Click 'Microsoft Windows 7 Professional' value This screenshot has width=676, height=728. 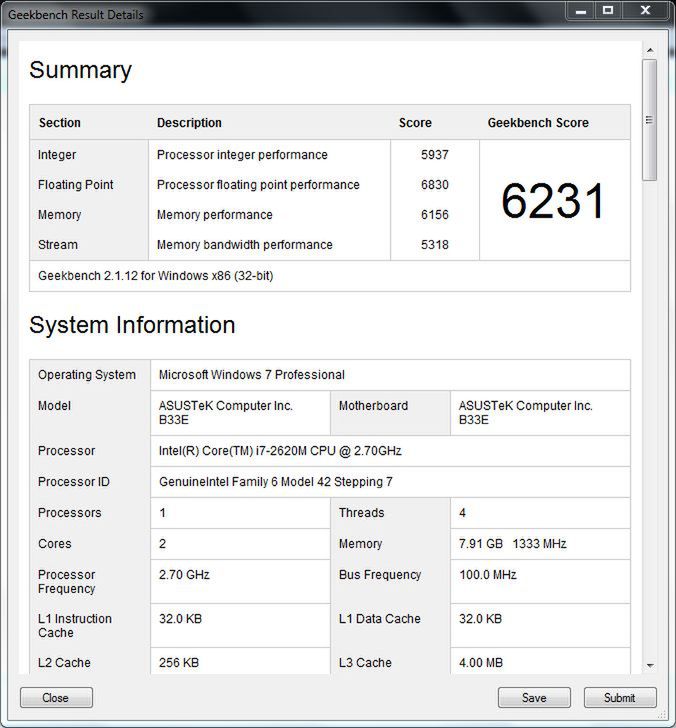click(252, 375)
